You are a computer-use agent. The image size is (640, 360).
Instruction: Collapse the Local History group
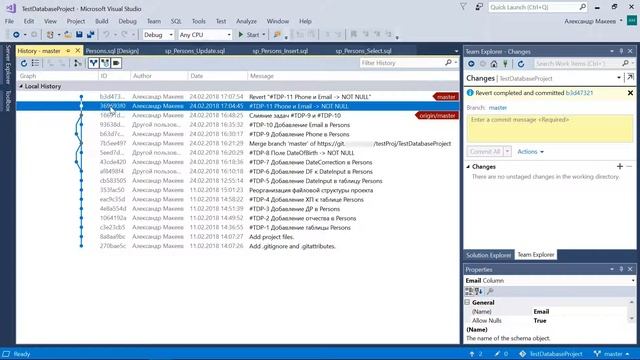click(21, 86)
